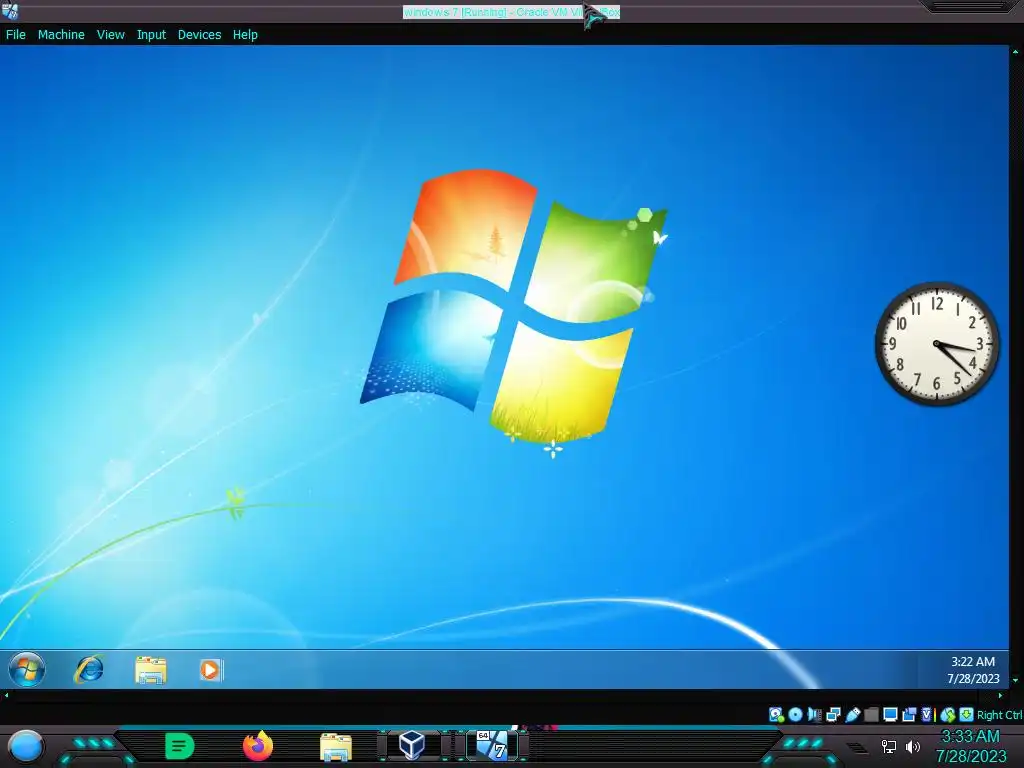
Task: Launch Windows Media Player in the guest taskbar
Action: tap(210, 670)
